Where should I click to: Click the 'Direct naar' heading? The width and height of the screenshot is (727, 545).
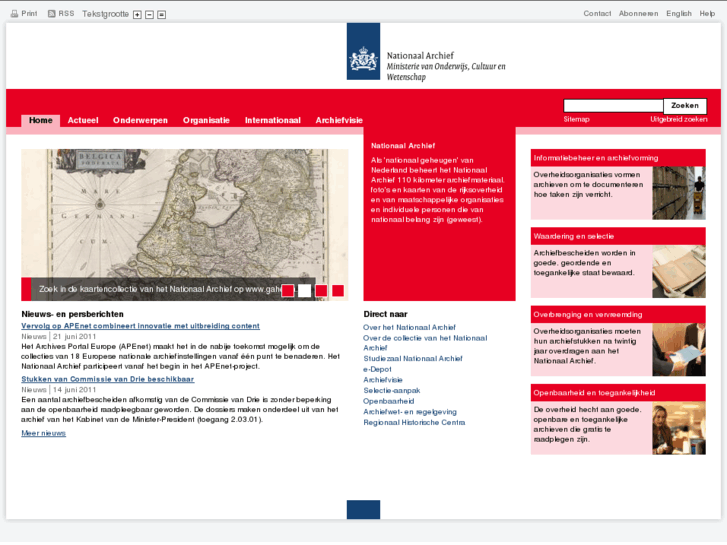(x=385, y=314)
